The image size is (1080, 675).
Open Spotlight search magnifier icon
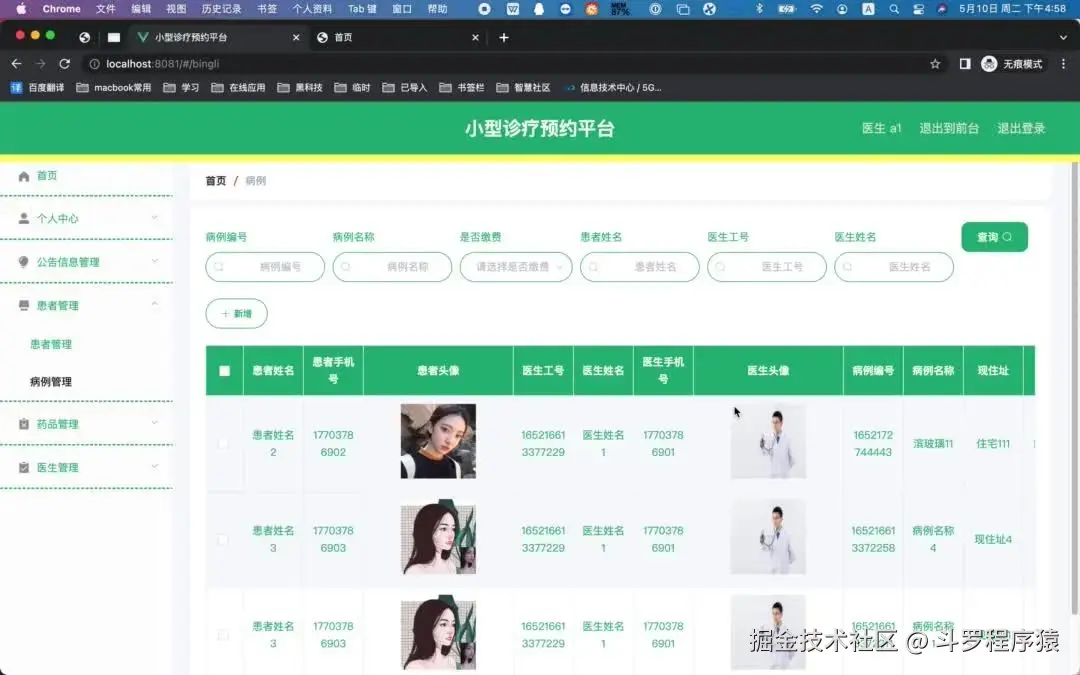click(x=893, y=9)
